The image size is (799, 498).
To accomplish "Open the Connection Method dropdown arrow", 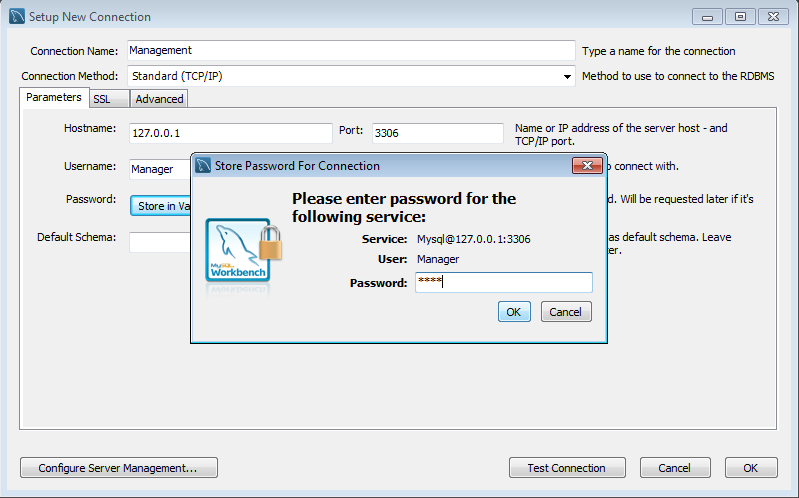I will tap(567, 76).
